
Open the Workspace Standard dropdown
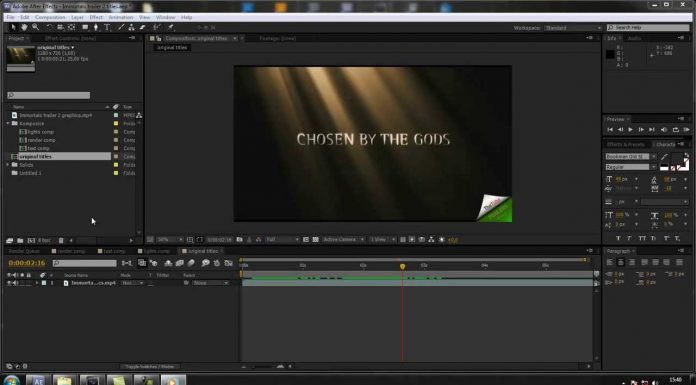[573, 28]
